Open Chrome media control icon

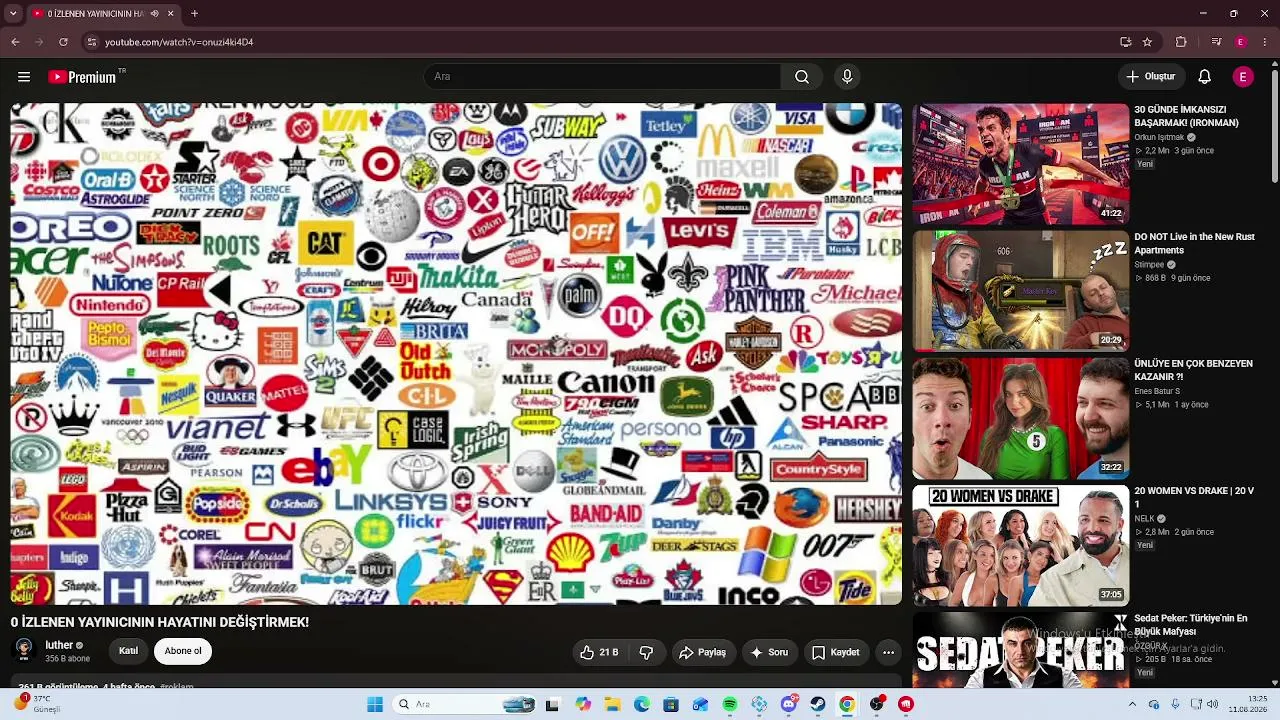[1216, 42]
